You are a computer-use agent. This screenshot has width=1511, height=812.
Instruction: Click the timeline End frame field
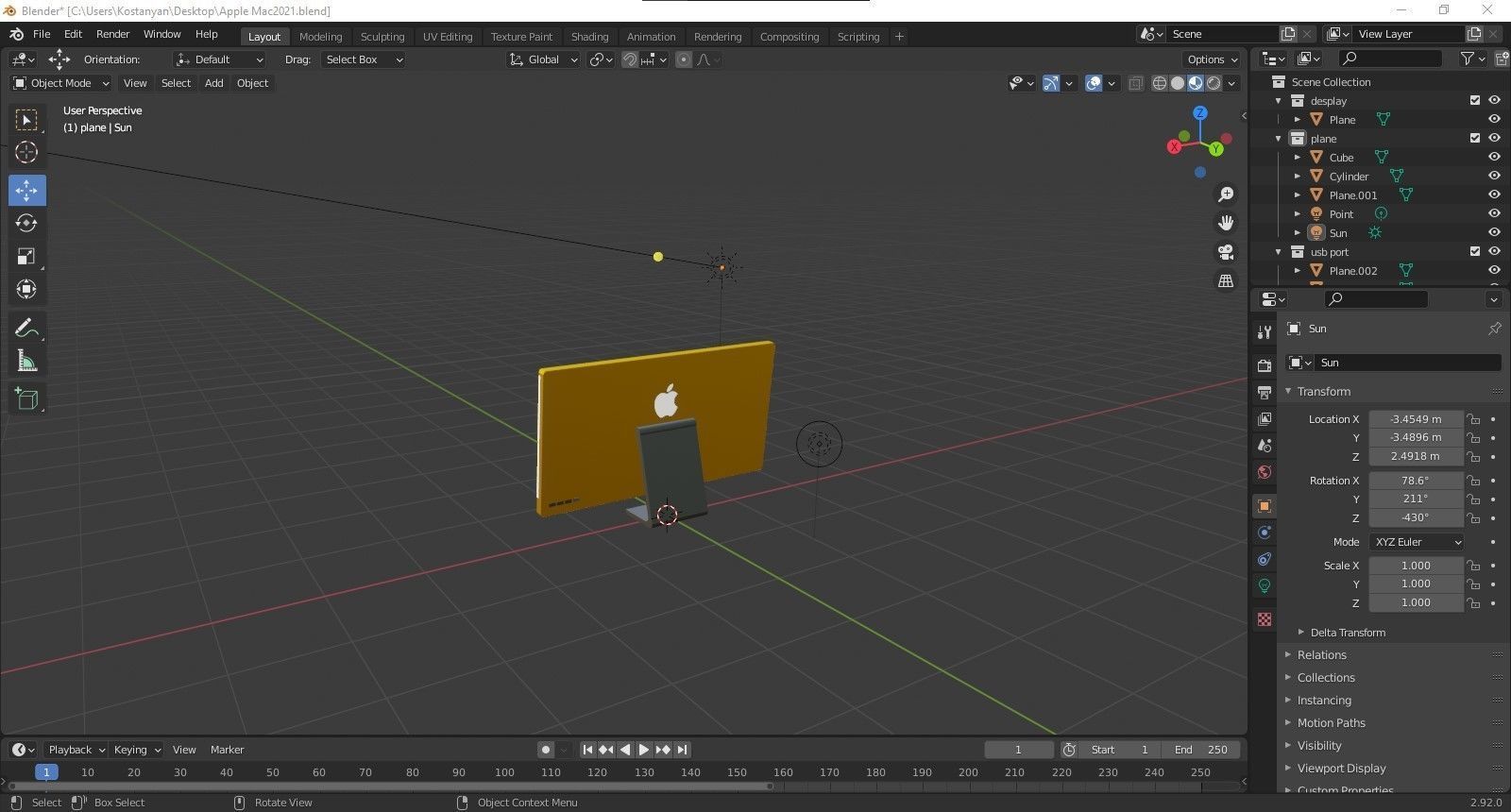[1200, 750]
